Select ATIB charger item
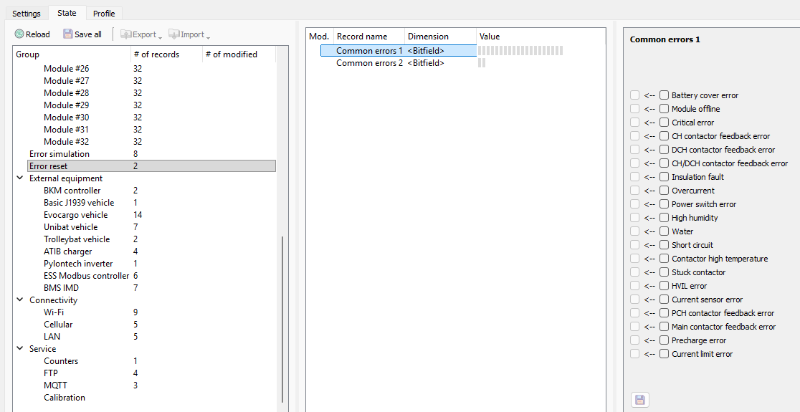The width and height of the screenshot is (800, 412). (x=68, y=251)
